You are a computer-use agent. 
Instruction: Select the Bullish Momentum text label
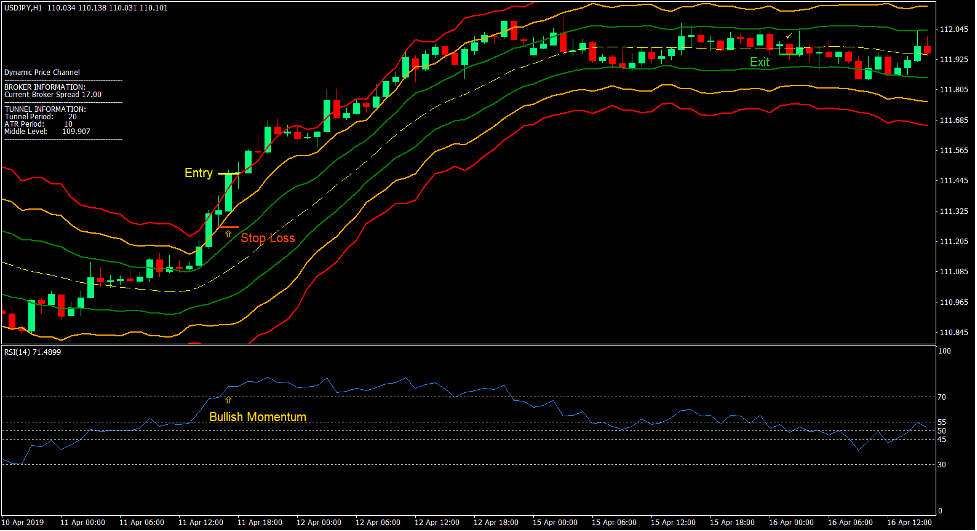[x=257, y=416]
